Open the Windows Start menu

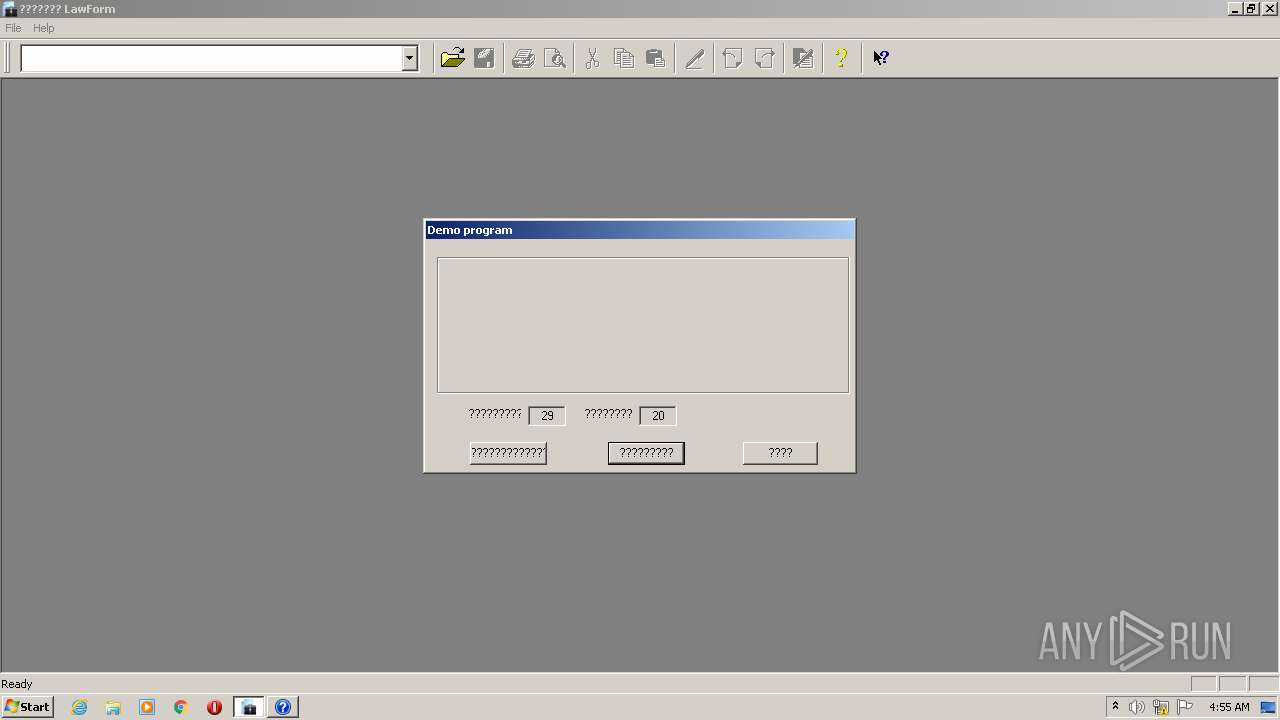27,707
